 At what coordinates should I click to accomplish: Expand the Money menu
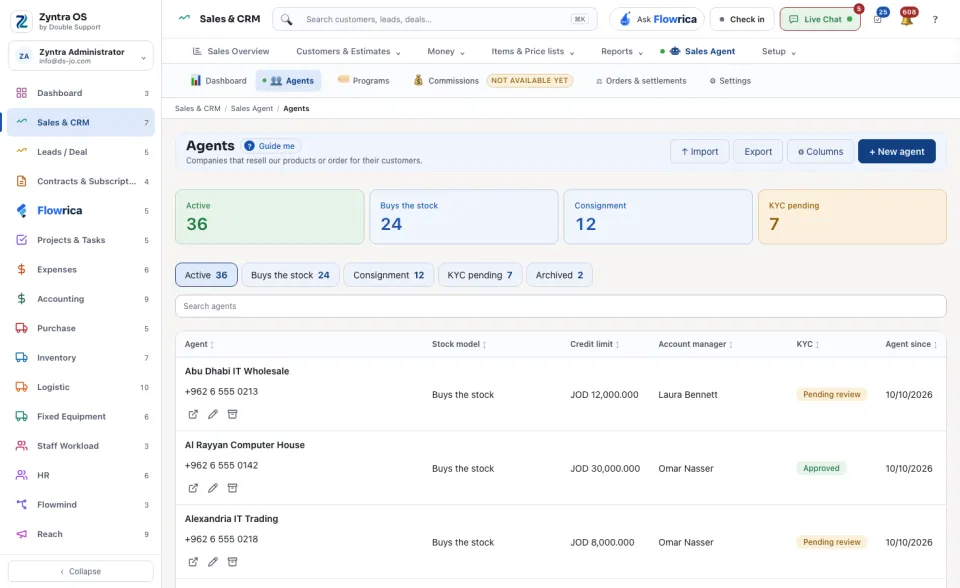pyautogui.click(x=446, y=51)
